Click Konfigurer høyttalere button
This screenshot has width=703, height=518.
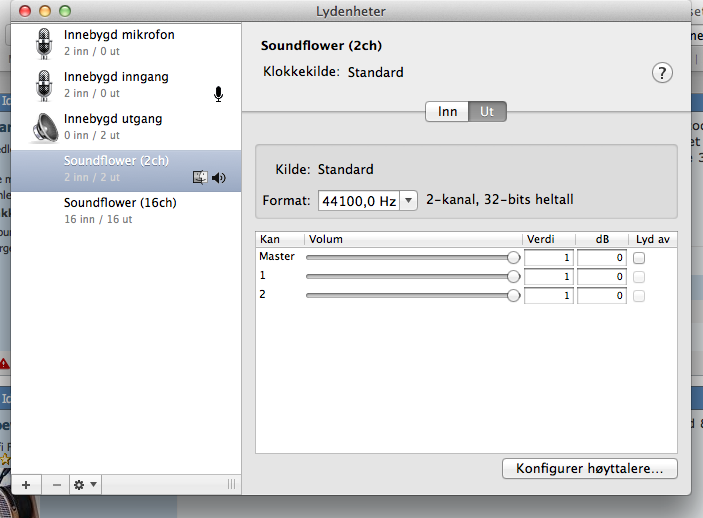pos(590,468)
